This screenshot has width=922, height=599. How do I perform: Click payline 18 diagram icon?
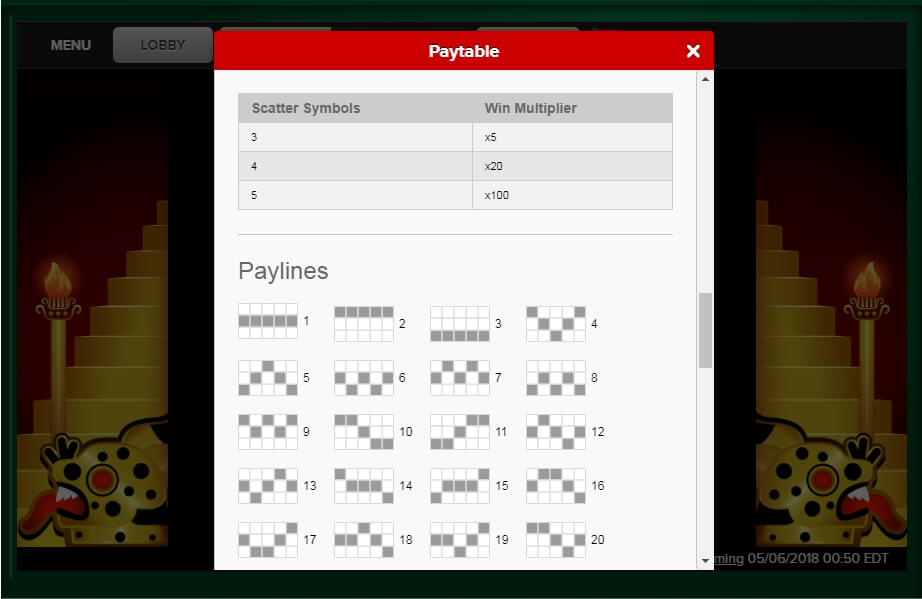coord(364,540)
